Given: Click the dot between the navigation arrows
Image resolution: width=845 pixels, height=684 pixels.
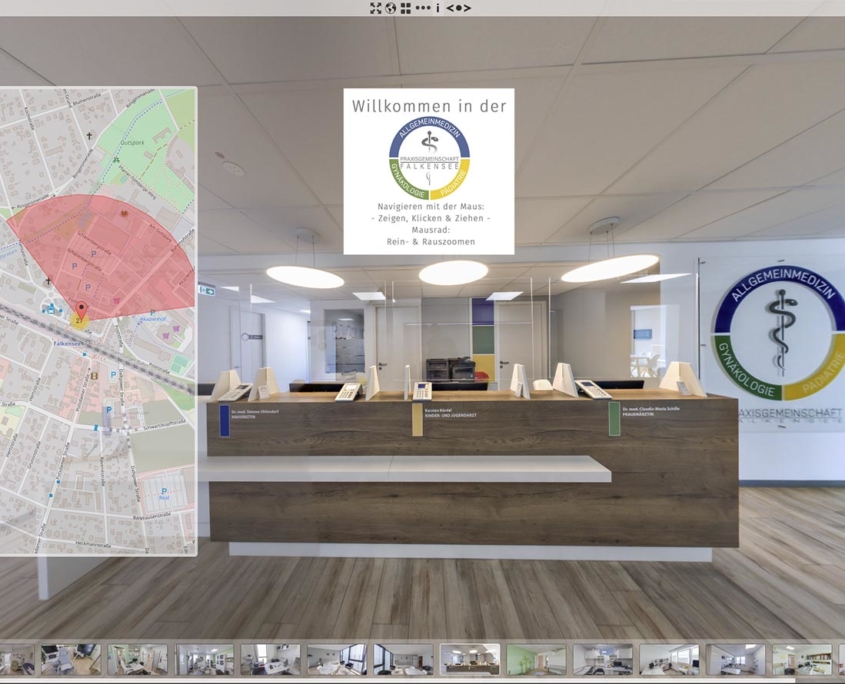Looking at the screenshot, I should click(458, 8).
